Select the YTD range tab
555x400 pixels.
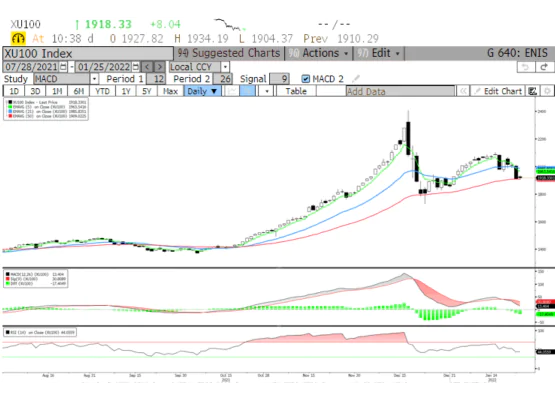102,91
